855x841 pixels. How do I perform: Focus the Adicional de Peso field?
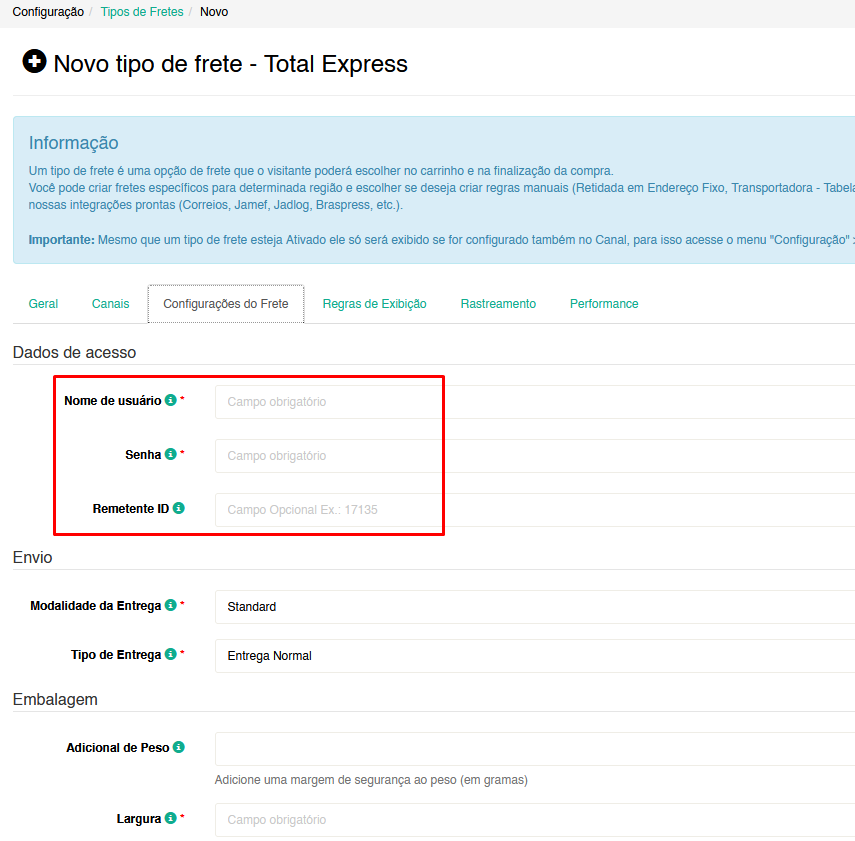point(535,749)
